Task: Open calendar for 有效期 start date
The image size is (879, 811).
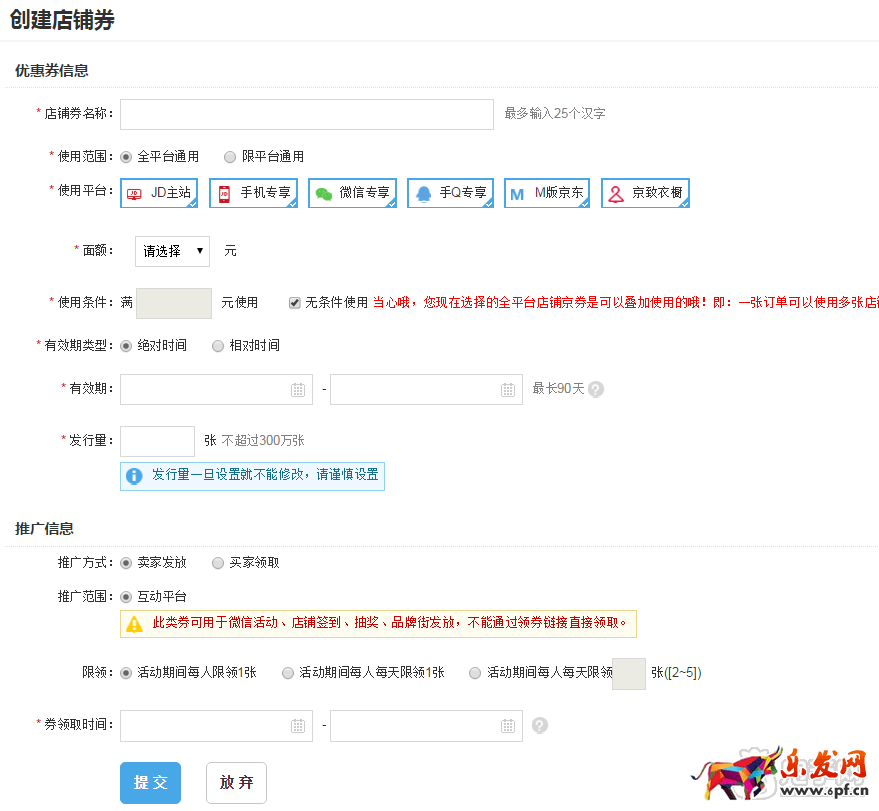Action: pos(298,390)
